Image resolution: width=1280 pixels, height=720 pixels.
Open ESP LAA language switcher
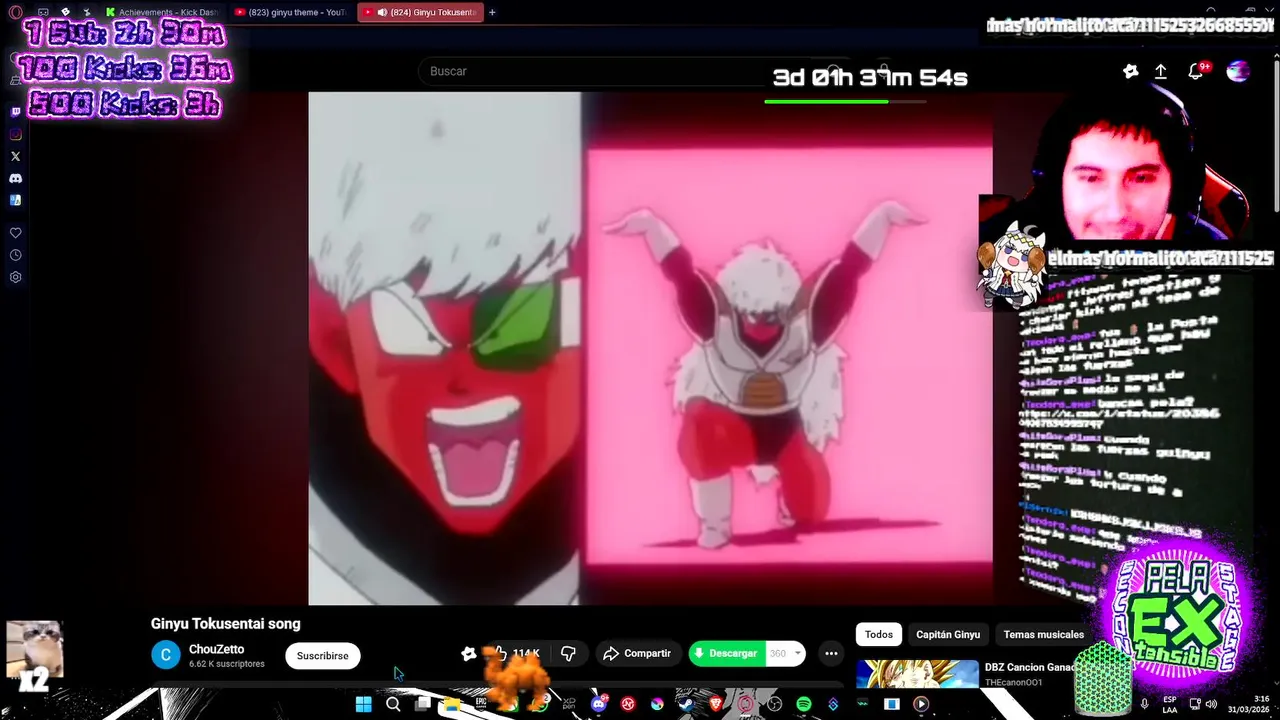1169,704
